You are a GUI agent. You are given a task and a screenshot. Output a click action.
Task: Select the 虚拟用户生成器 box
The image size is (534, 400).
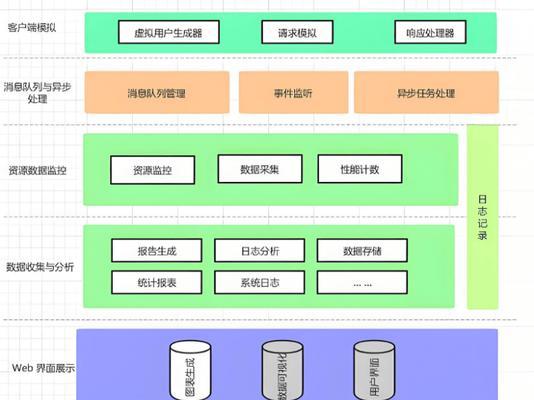point(169,32)
